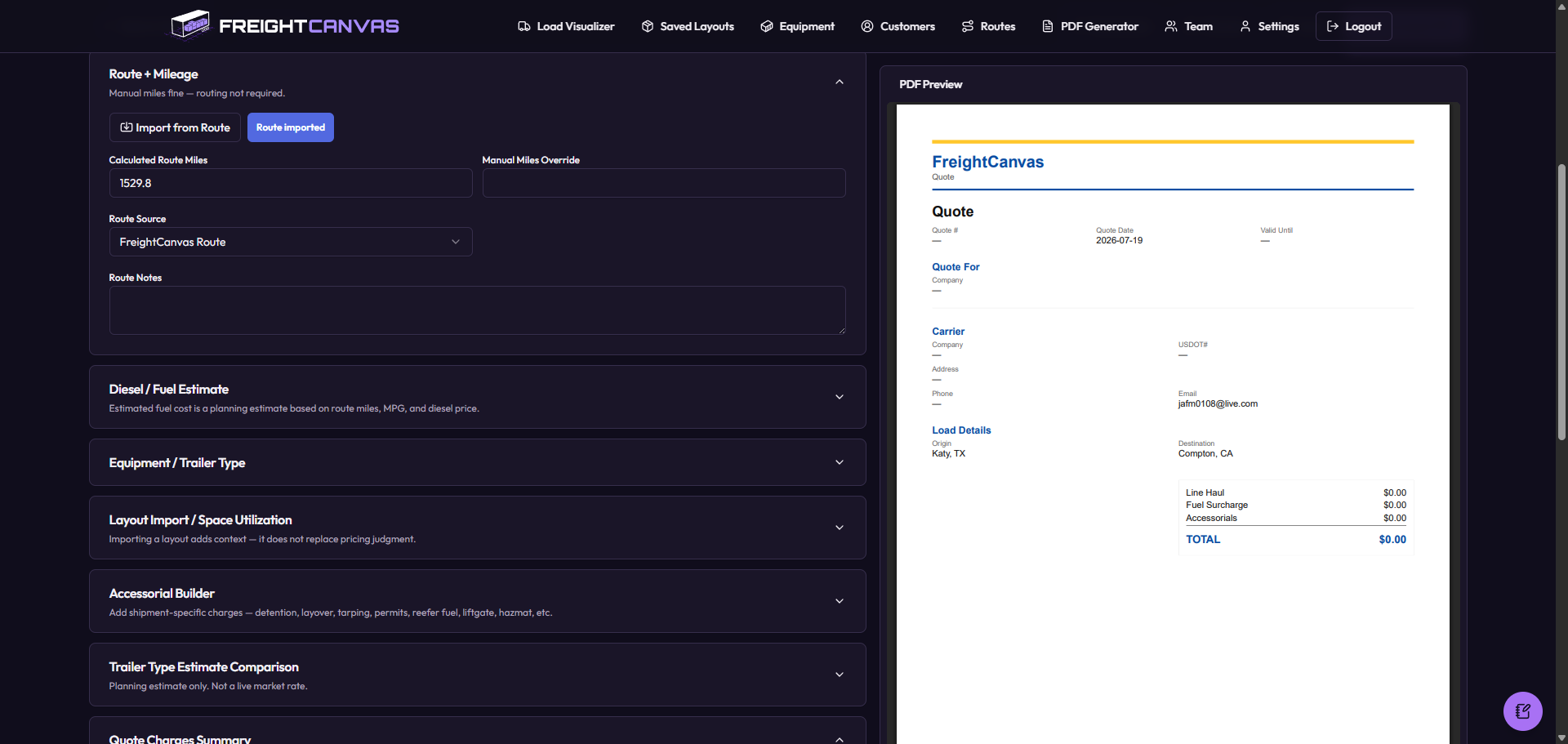Collapse the Quote Charges Summary section
1568x744 pixels.
click(840, 738)
